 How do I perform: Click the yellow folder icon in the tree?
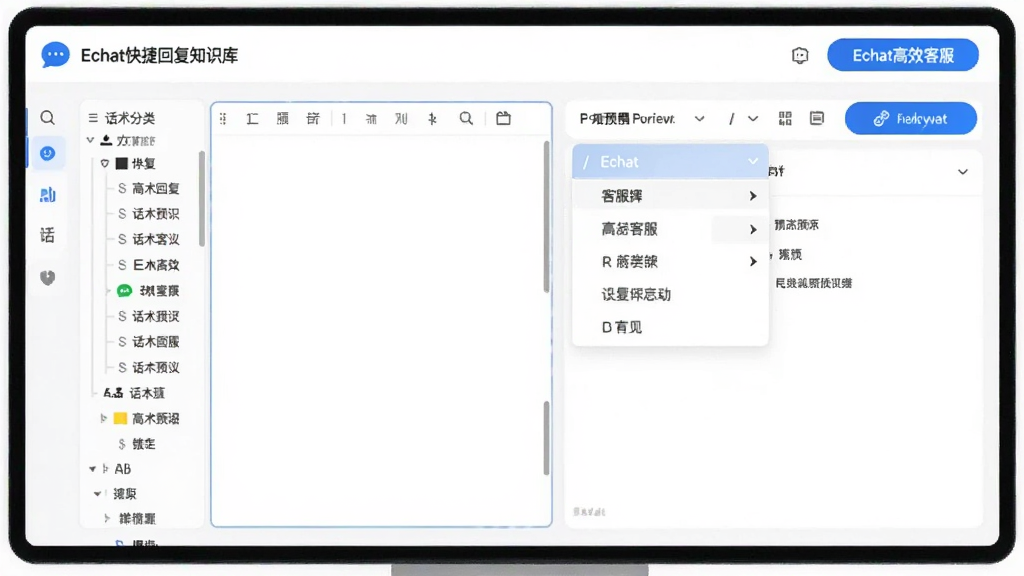[x=120, y=418]
